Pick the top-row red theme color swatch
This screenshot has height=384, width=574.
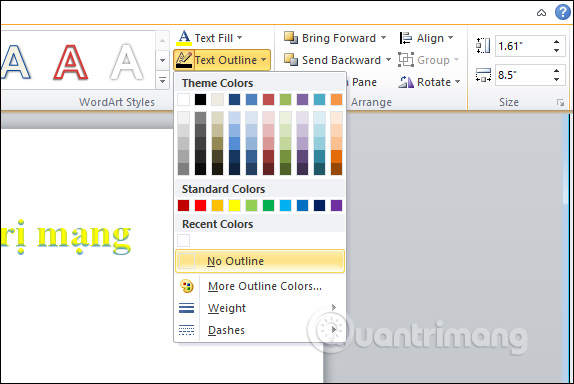(x=268, y=99)
